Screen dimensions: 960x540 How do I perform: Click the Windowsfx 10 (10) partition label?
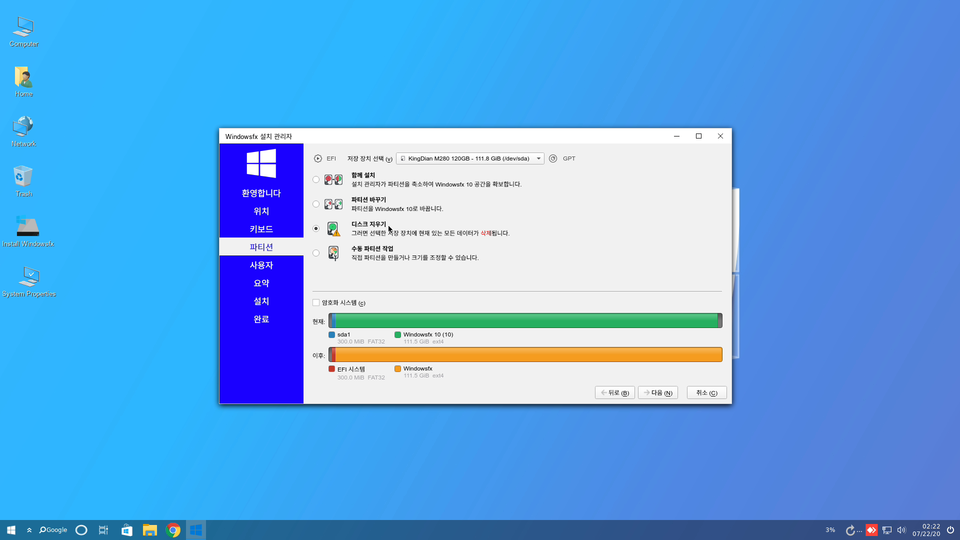(428, 335)
